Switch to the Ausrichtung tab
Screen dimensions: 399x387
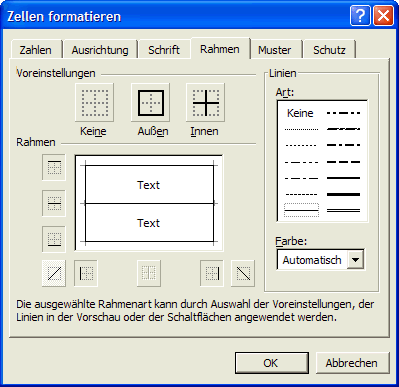click(100, 50)
